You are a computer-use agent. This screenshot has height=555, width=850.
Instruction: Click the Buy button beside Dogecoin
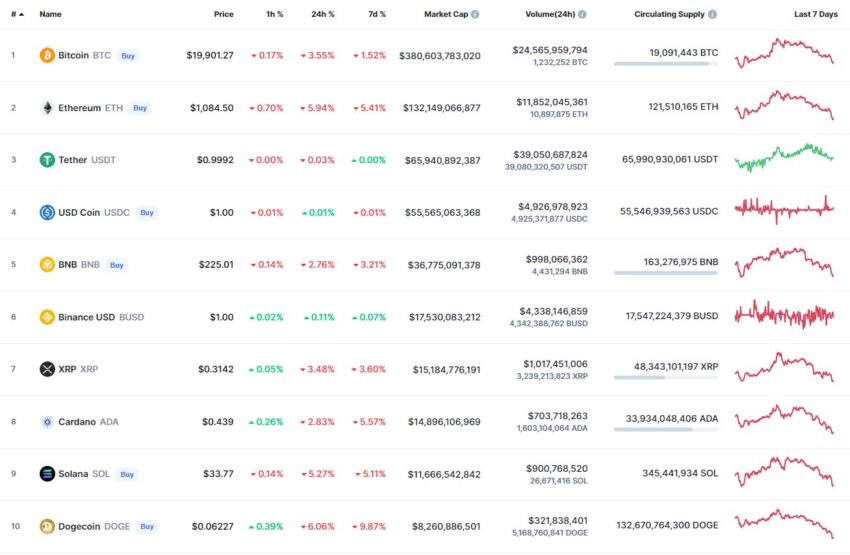click(147, 526)
